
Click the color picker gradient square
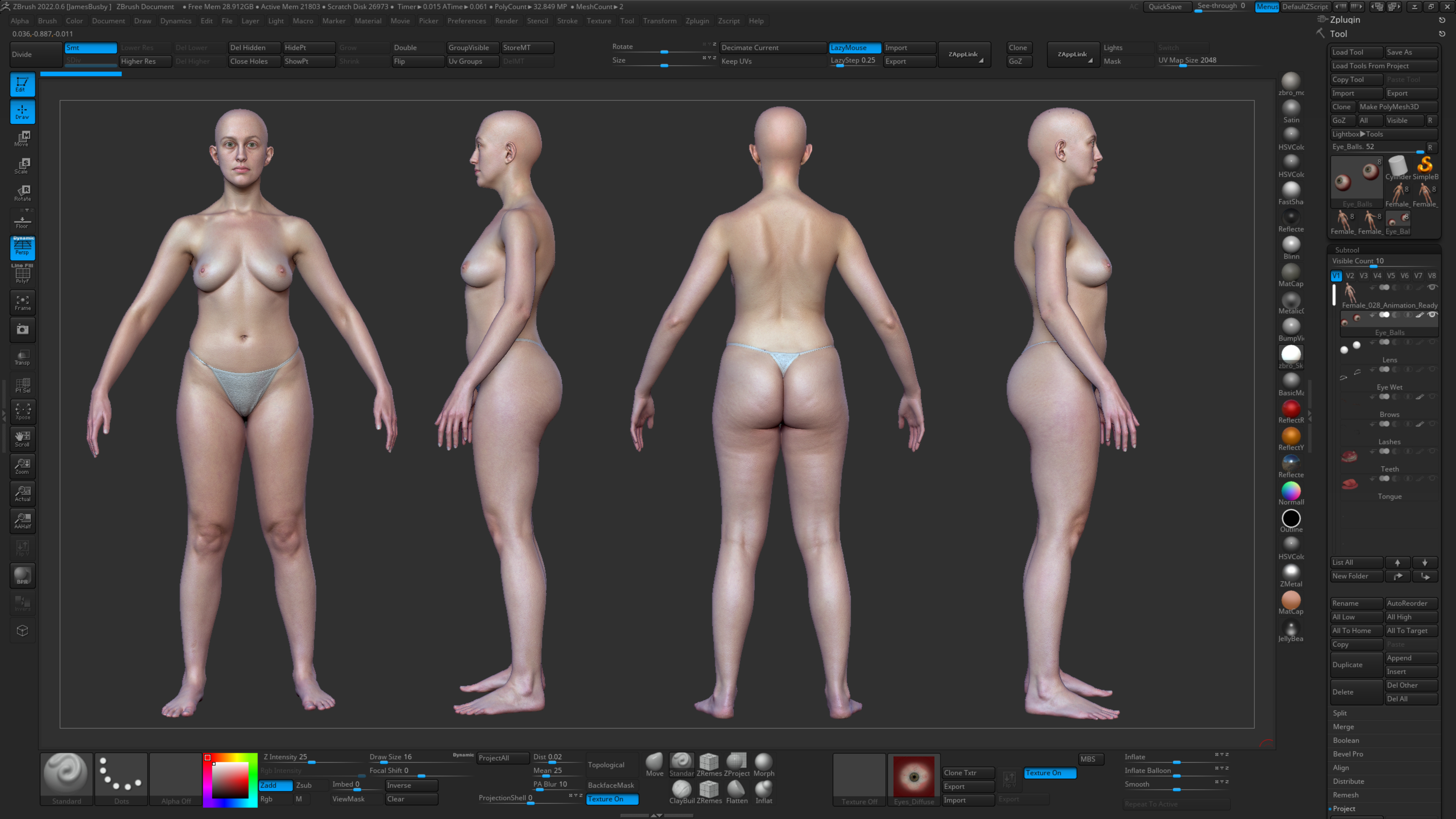tap(230, 780)
